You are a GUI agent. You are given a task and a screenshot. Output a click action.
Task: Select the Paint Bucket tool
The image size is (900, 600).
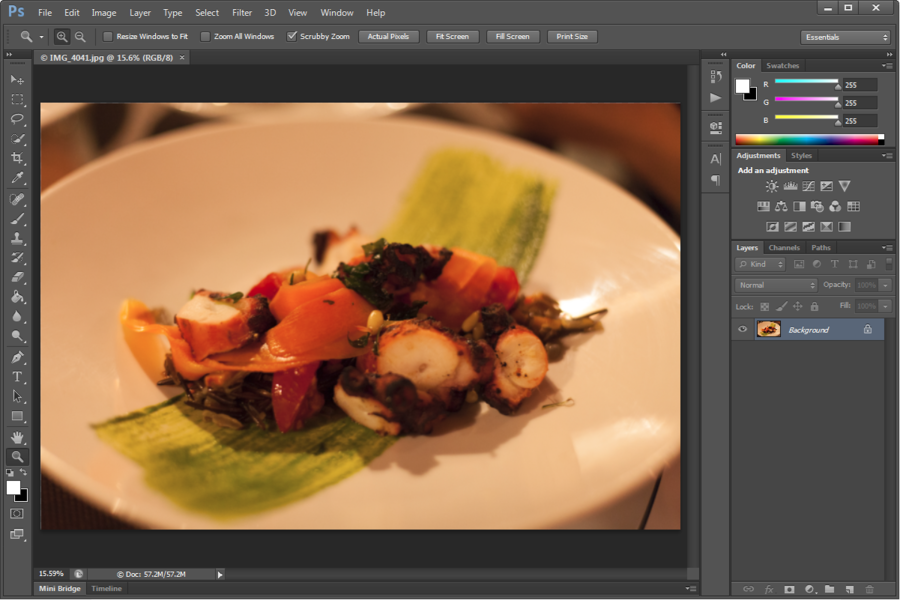point(17,297)
